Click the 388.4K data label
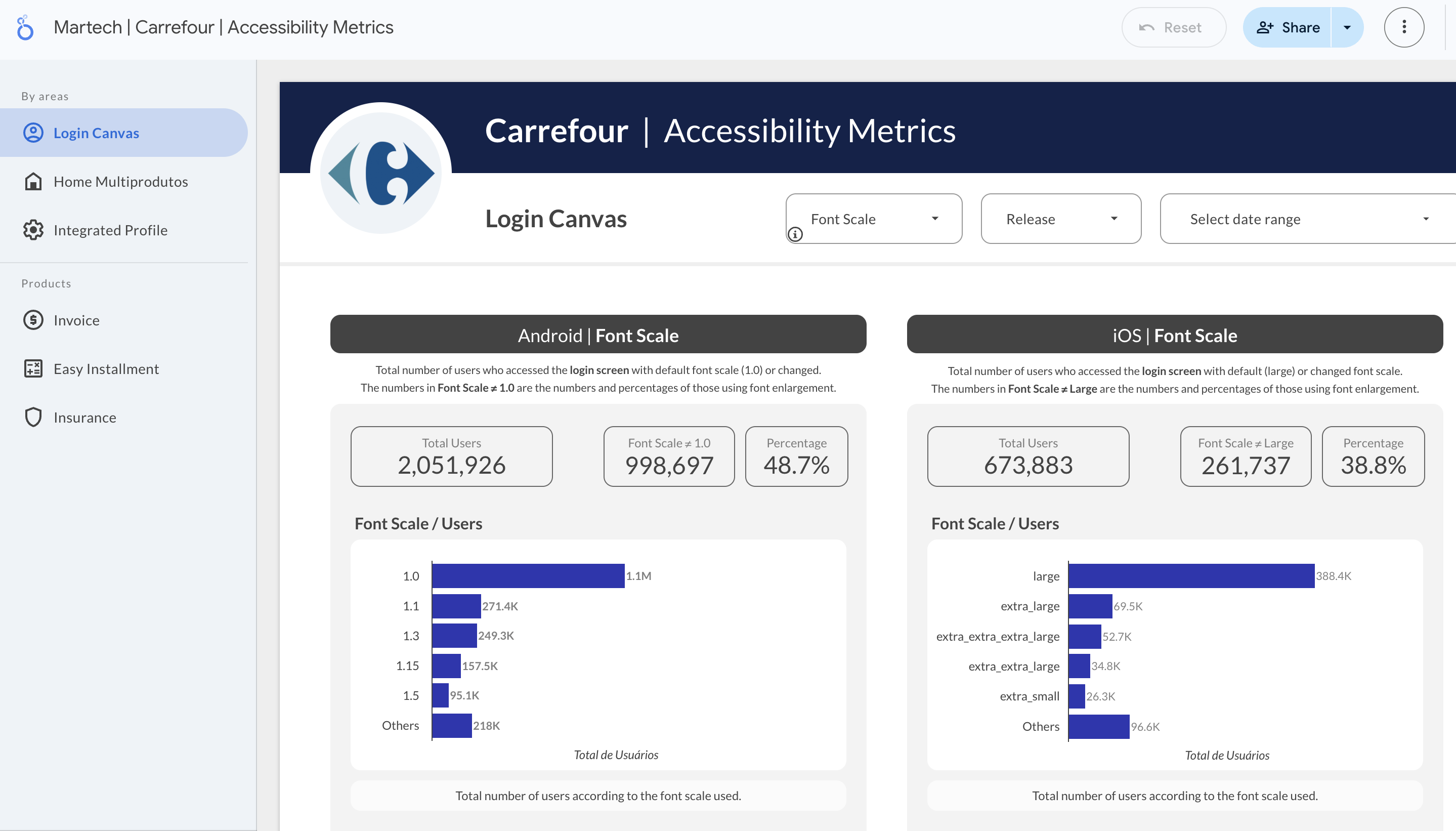 pyautogui.click(x=1334, y=575)
